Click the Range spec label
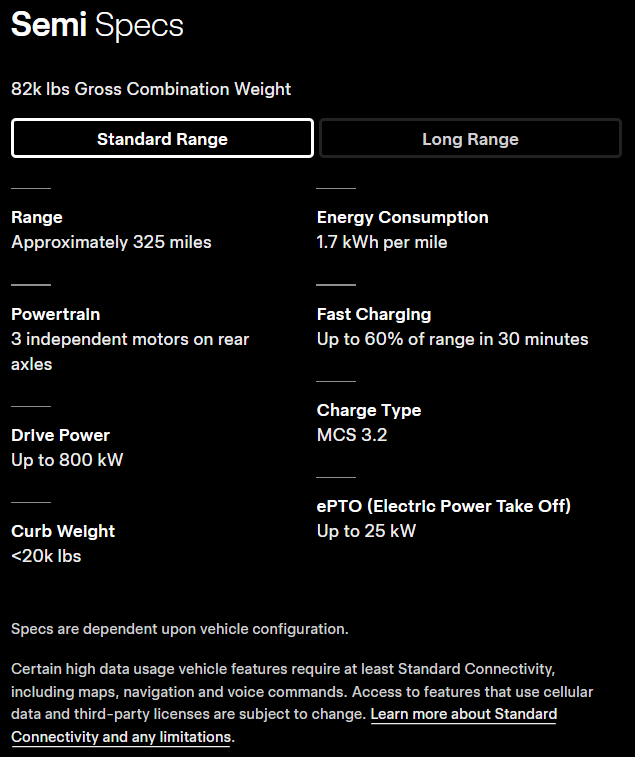The image size is (635, 757). tap(37, 217)
